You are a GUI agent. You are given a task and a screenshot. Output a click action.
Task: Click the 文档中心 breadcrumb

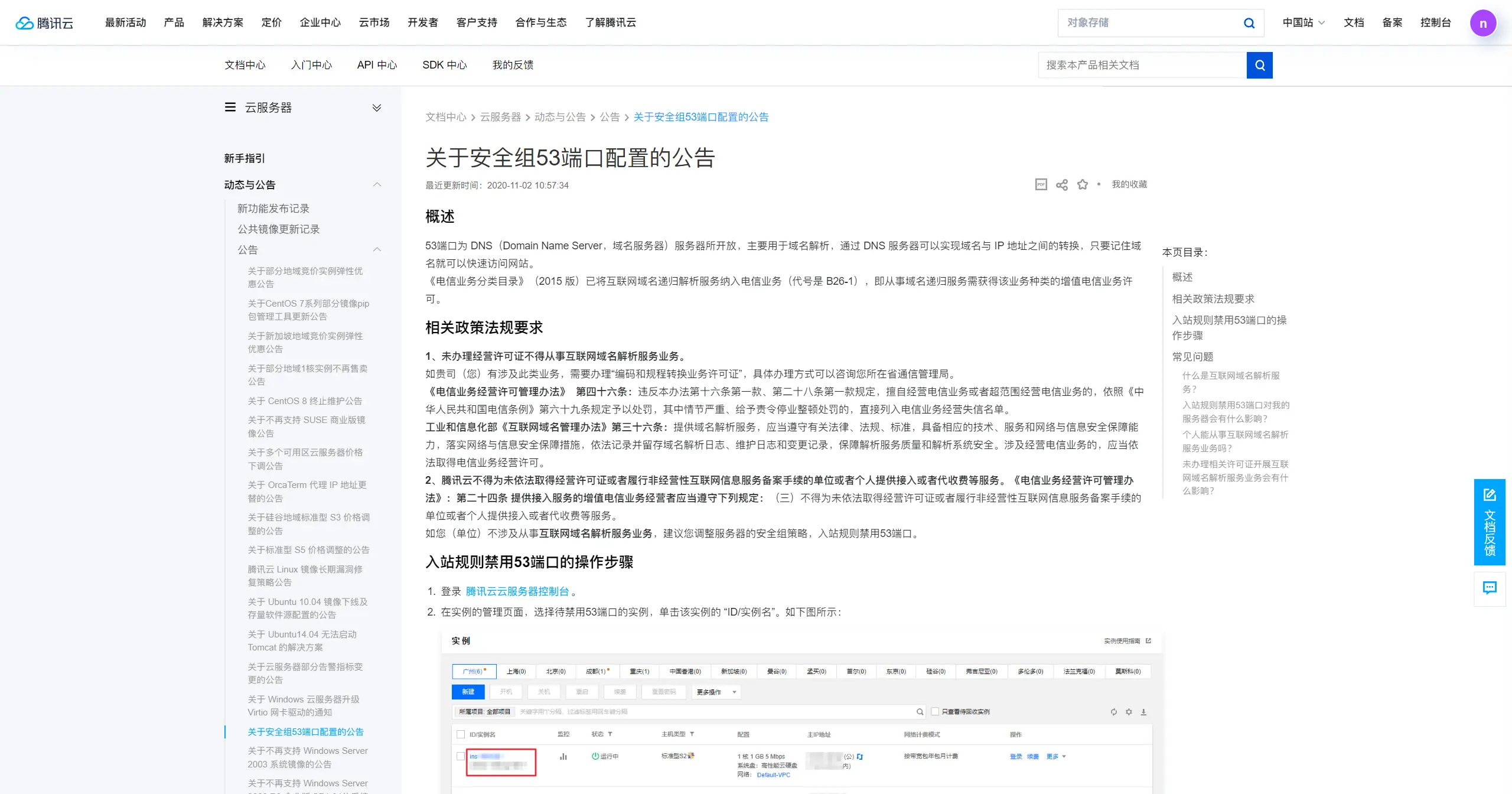coord(446,117)
